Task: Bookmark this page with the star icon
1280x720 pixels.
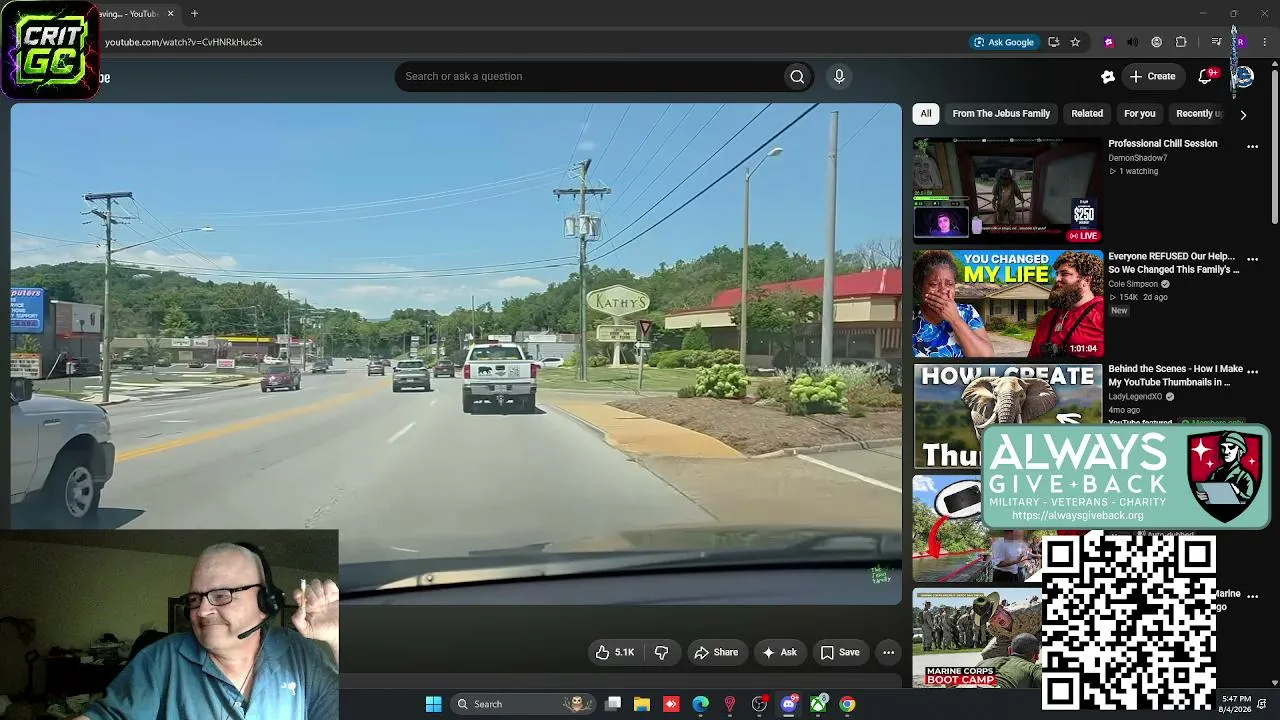Action: (x=1075, y=42)
